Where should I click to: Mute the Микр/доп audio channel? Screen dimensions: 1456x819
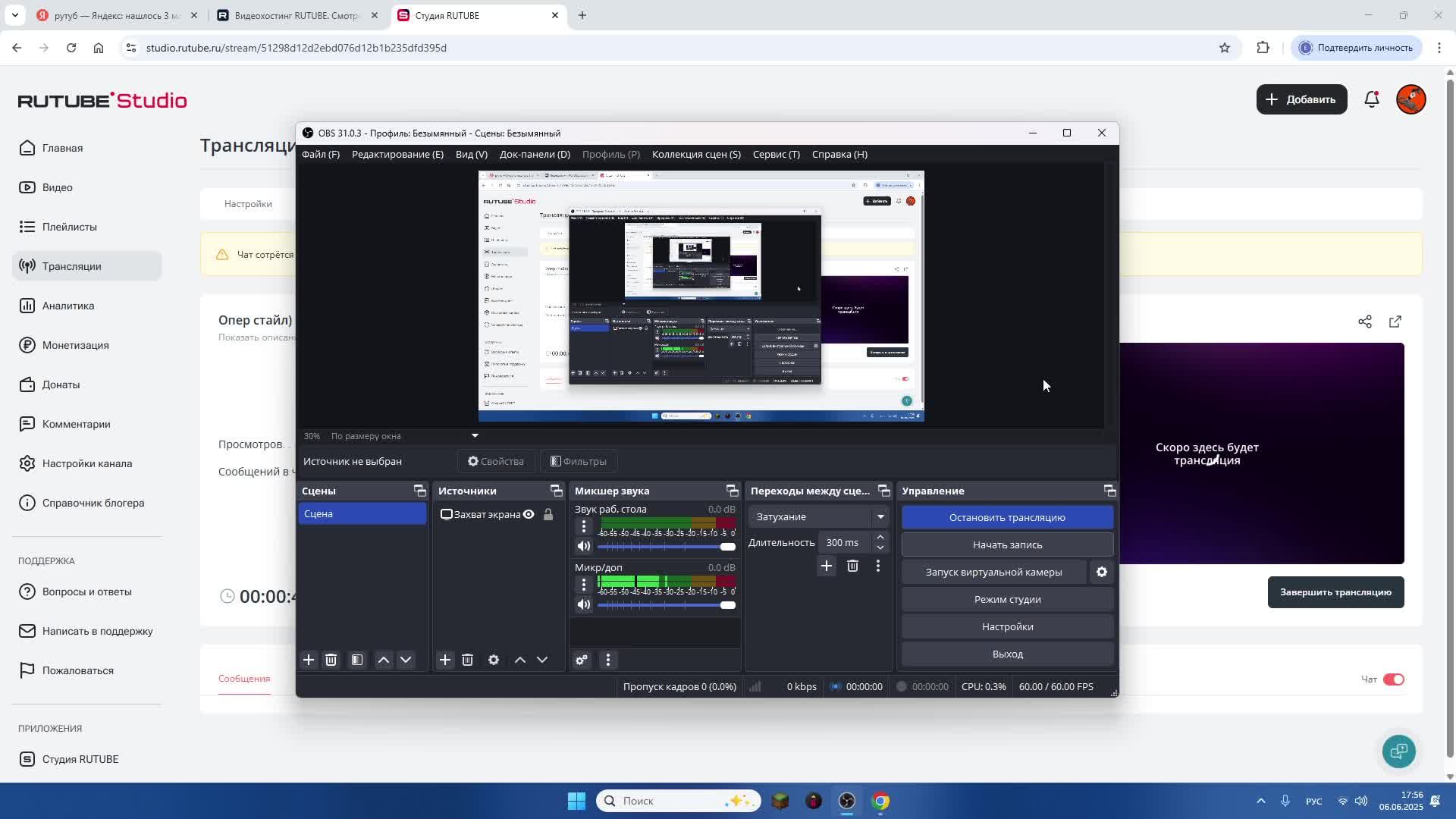(583, 604)
